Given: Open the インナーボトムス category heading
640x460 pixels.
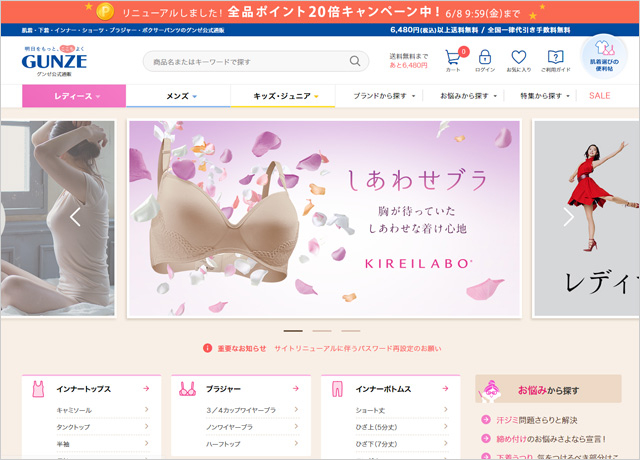Looking at the screenshot, I should pyautogui.click(x=383, y=389).
